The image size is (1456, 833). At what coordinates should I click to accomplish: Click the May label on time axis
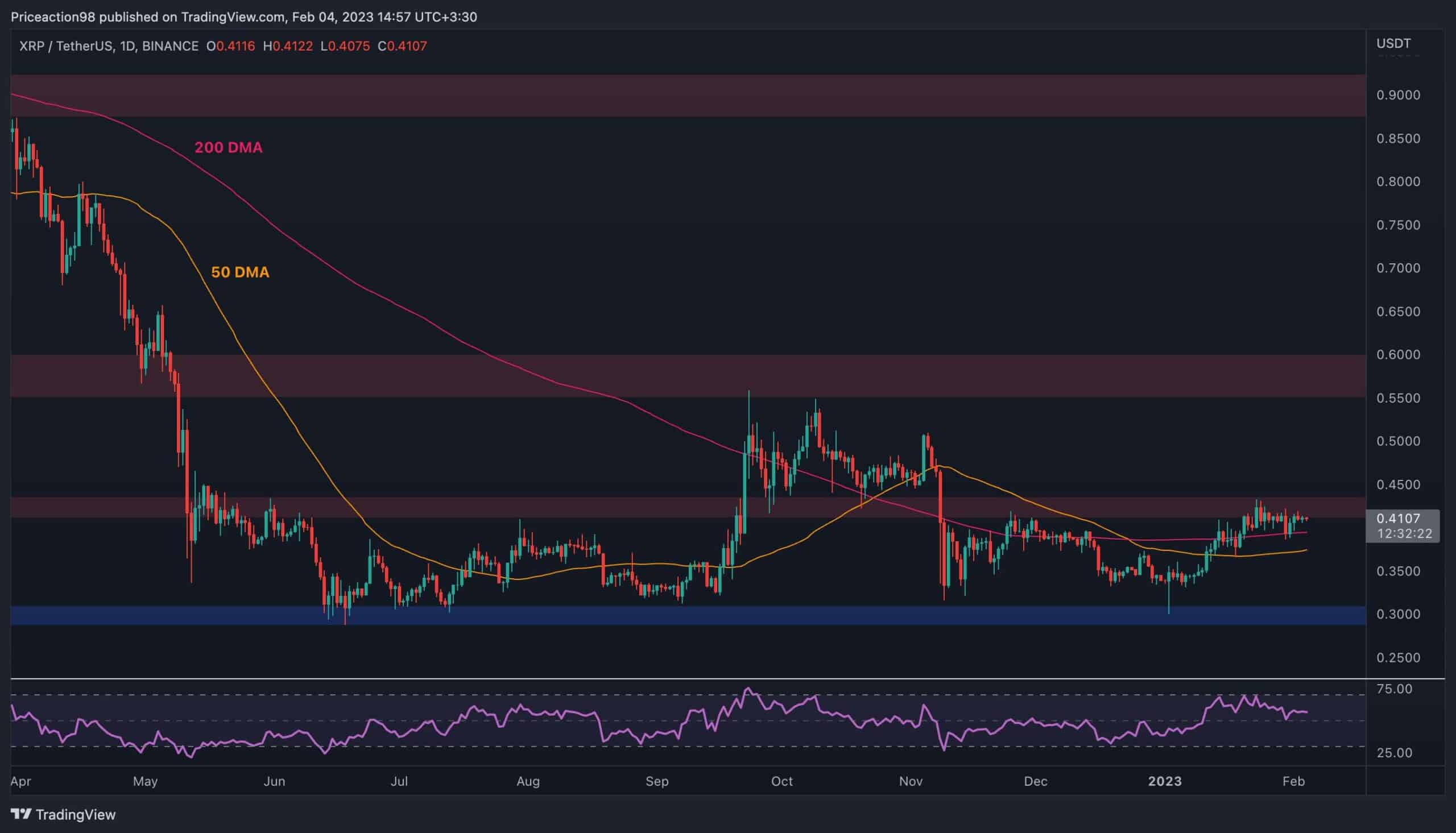click(144, 781)
